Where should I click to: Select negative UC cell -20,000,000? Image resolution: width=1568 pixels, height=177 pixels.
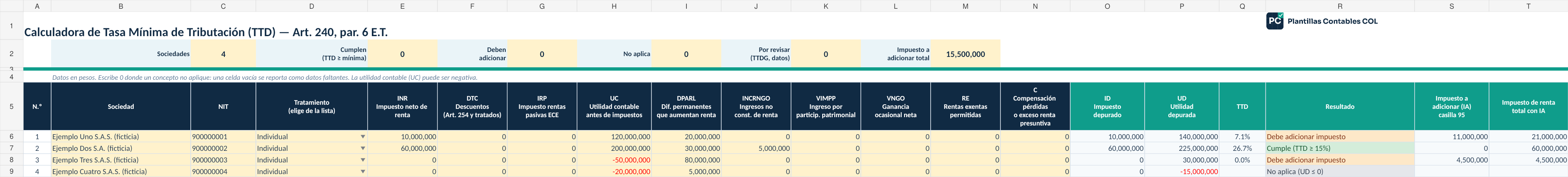[614, 172]
